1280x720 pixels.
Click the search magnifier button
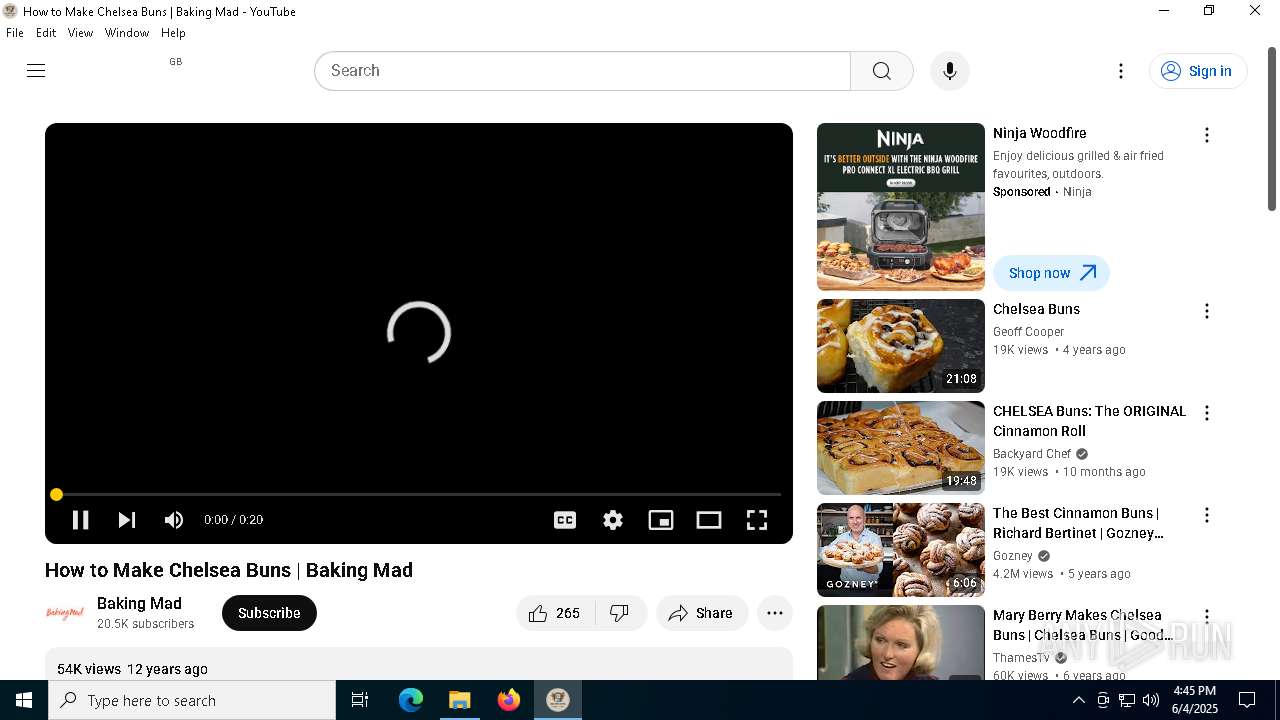(881, 71)
